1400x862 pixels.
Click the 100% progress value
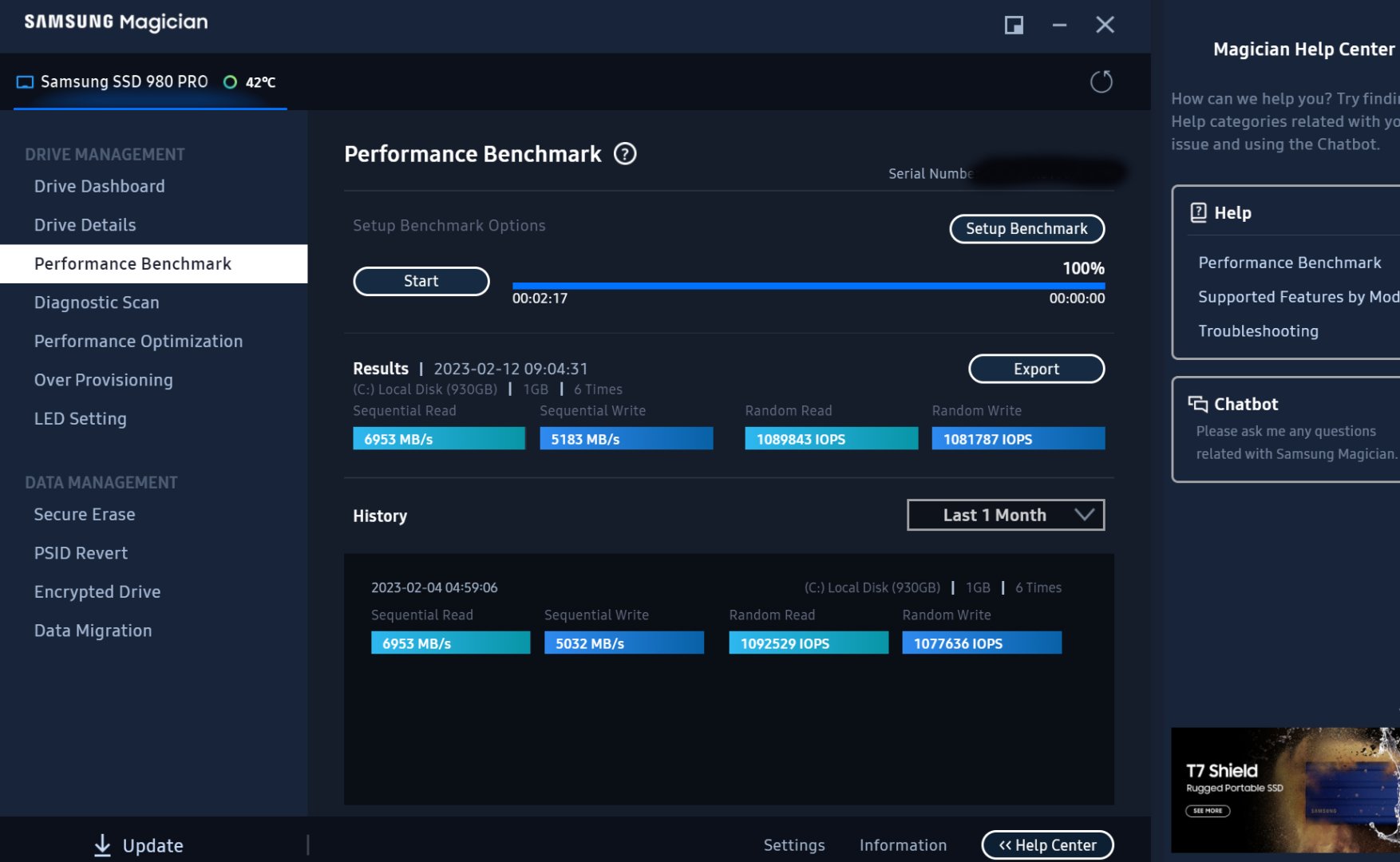click(1083, 268)
